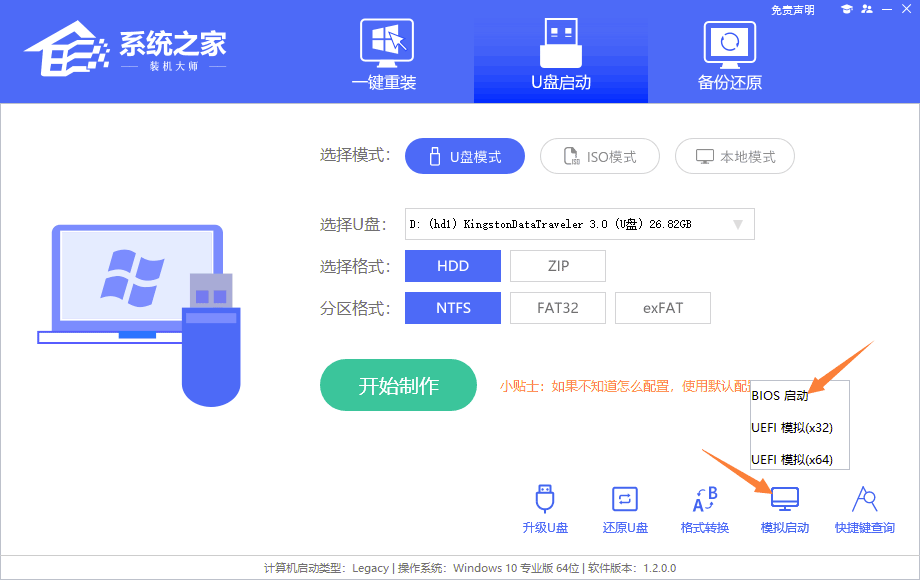The width and height of the screenshot is (920, 580).
Task: Switch to the 备份还原 tab
Action: (730, 53)
